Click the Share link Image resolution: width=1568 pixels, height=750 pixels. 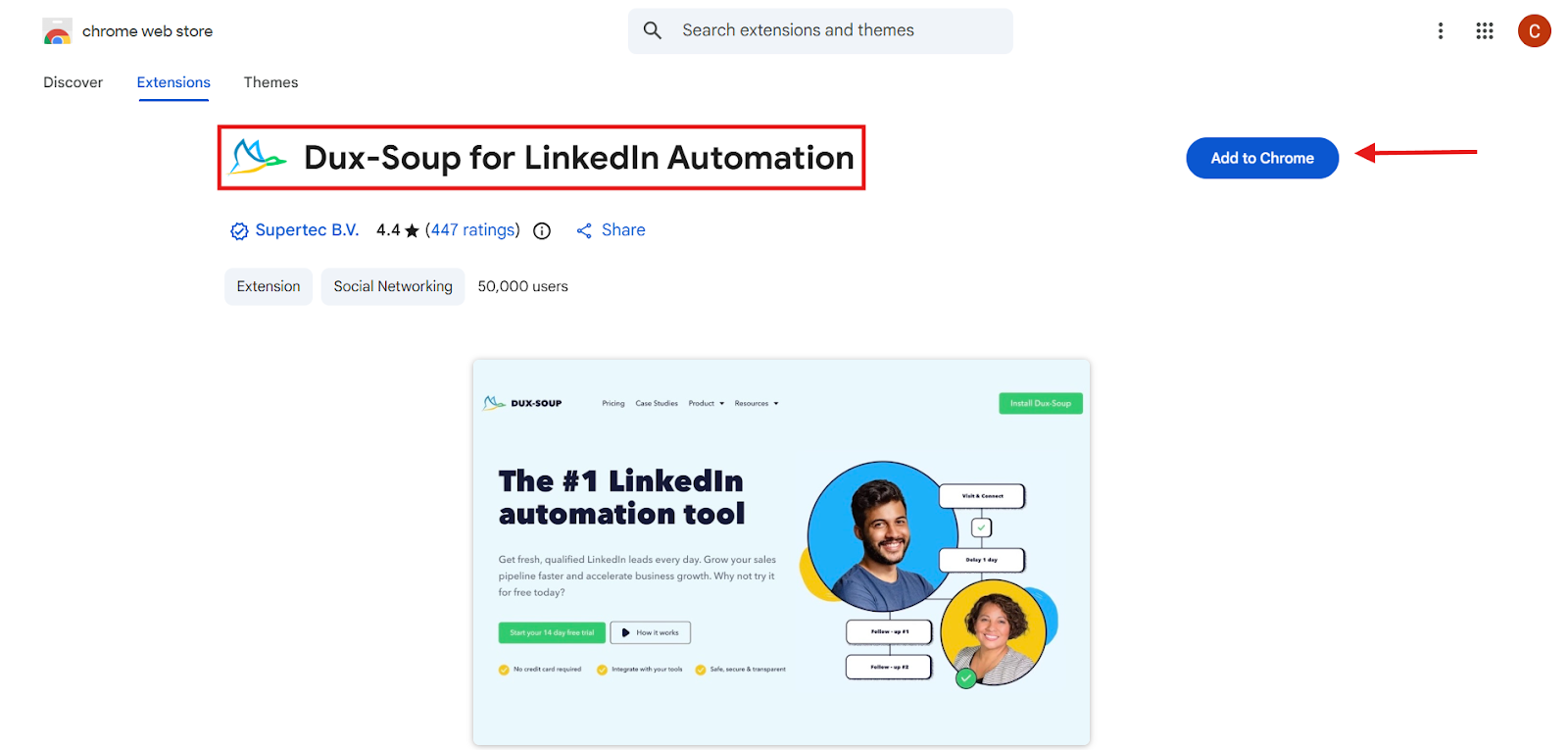[x=623, y=229]
